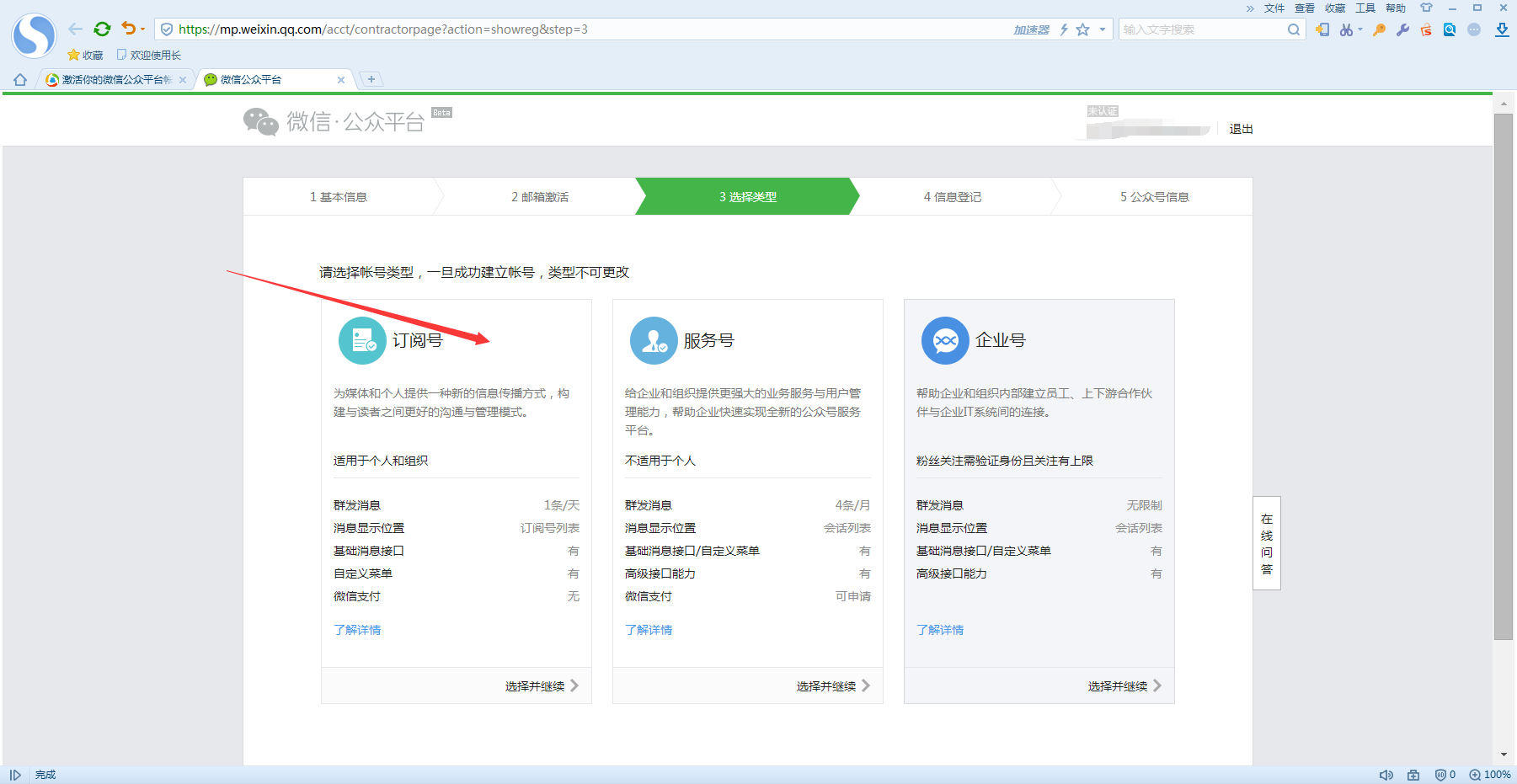Viewport: 1517px width, 784px height.
Task: Click step 3 选择类型
Action: tap(748, 197)
